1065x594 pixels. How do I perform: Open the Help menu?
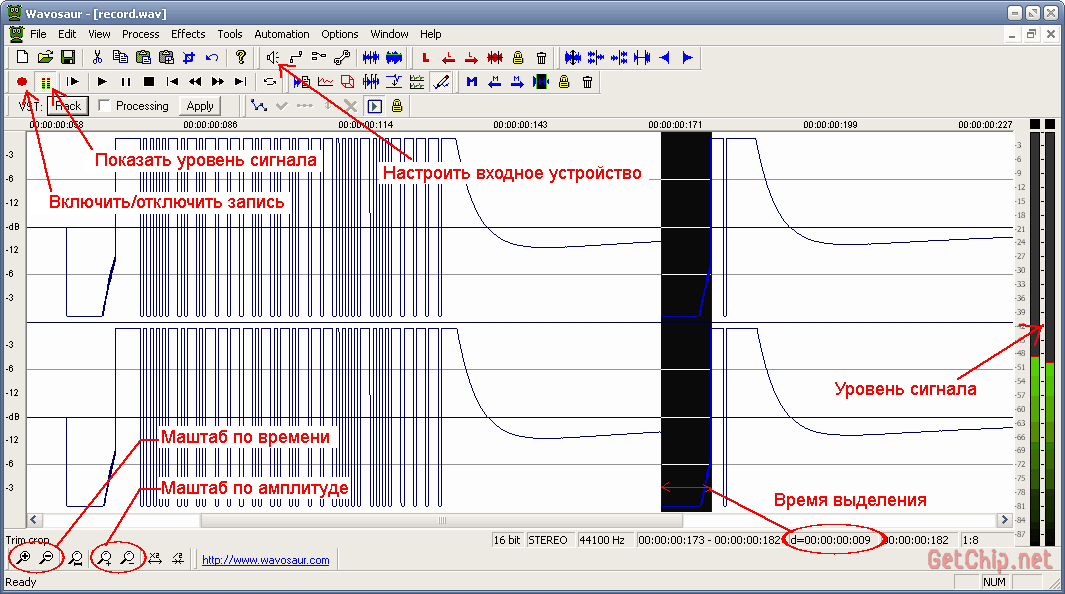click(431, 34)
